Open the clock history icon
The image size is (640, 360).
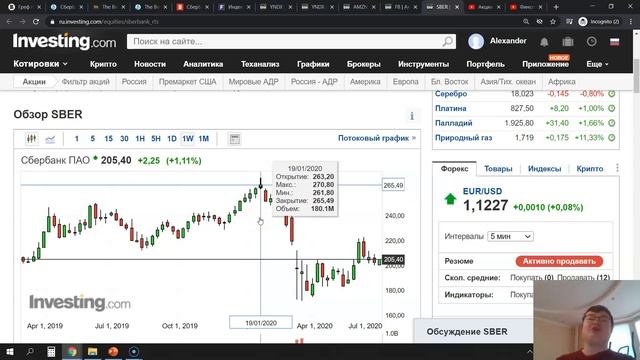[x=591, y=41]
